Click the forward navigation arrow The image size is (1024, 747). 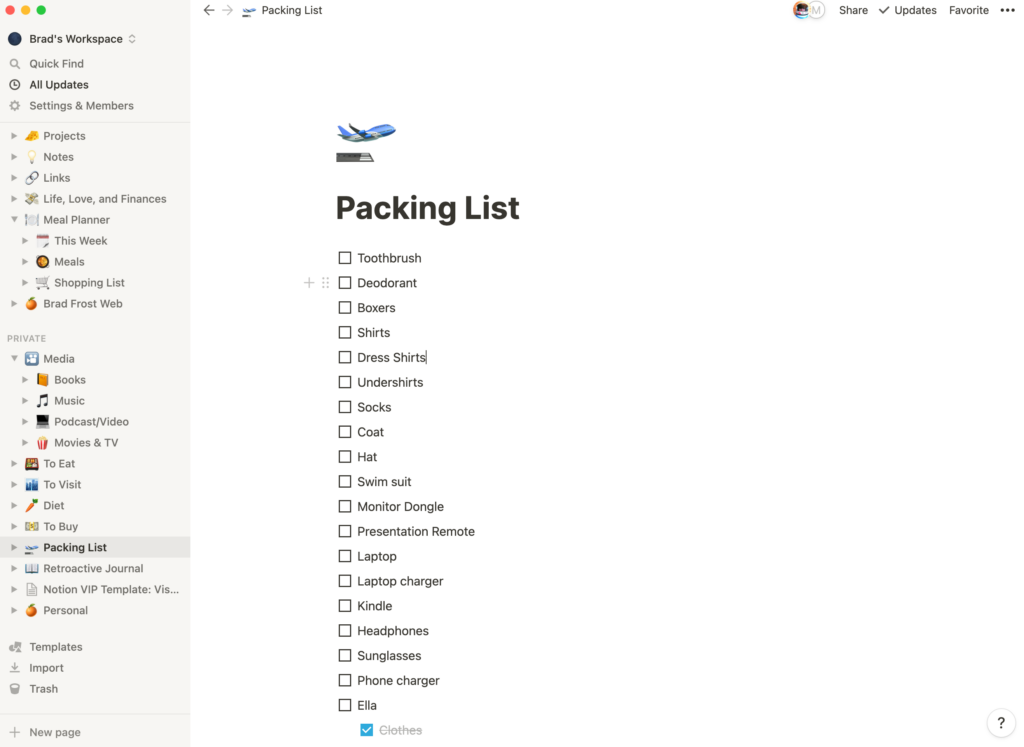point(227,10)
